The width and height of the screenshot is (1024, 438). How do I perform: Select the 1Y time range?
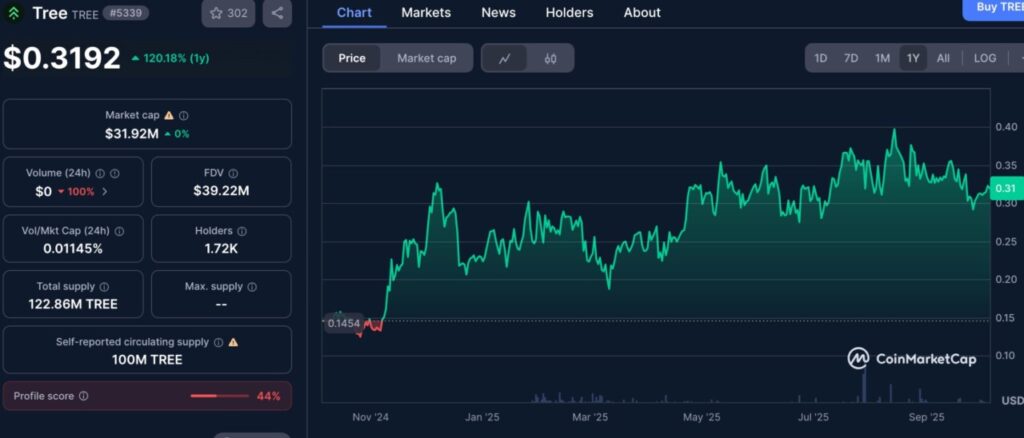pyautogui.click(x=912, y=58)
